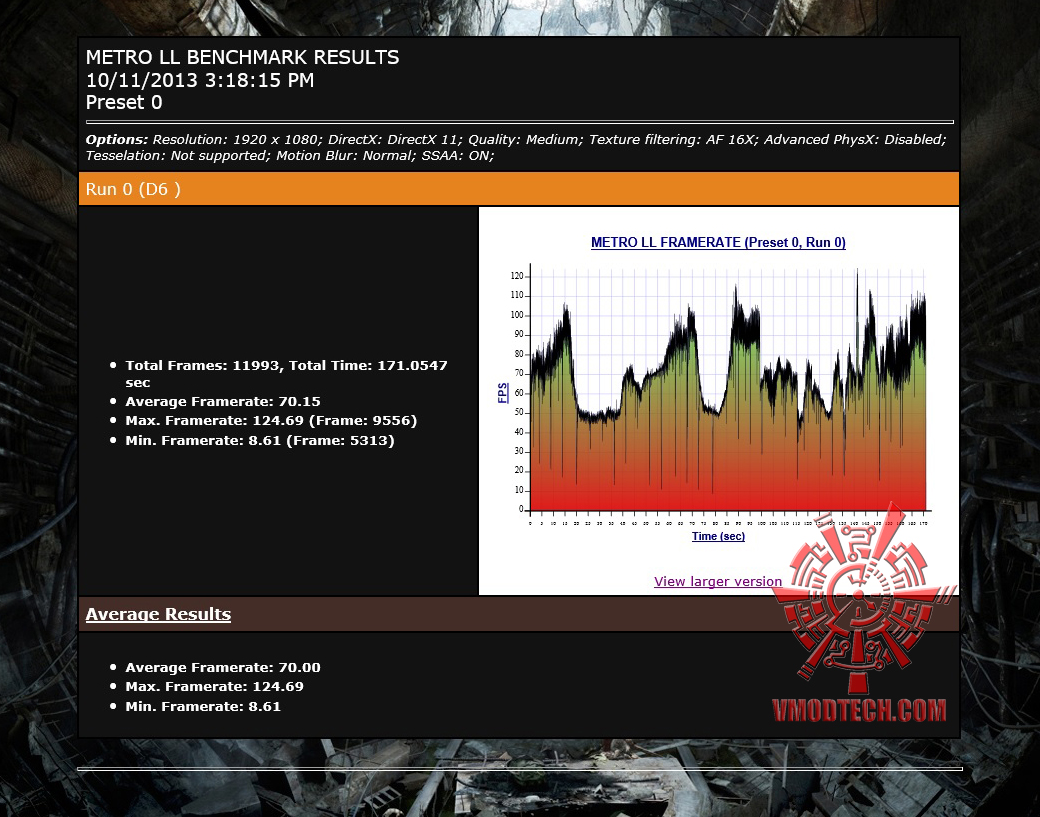Image resolution: width=1040 pixels, height=817 pixels.
Task: Click Min. Framerate: 8.61 in Average Results
Action: [203, 707]
